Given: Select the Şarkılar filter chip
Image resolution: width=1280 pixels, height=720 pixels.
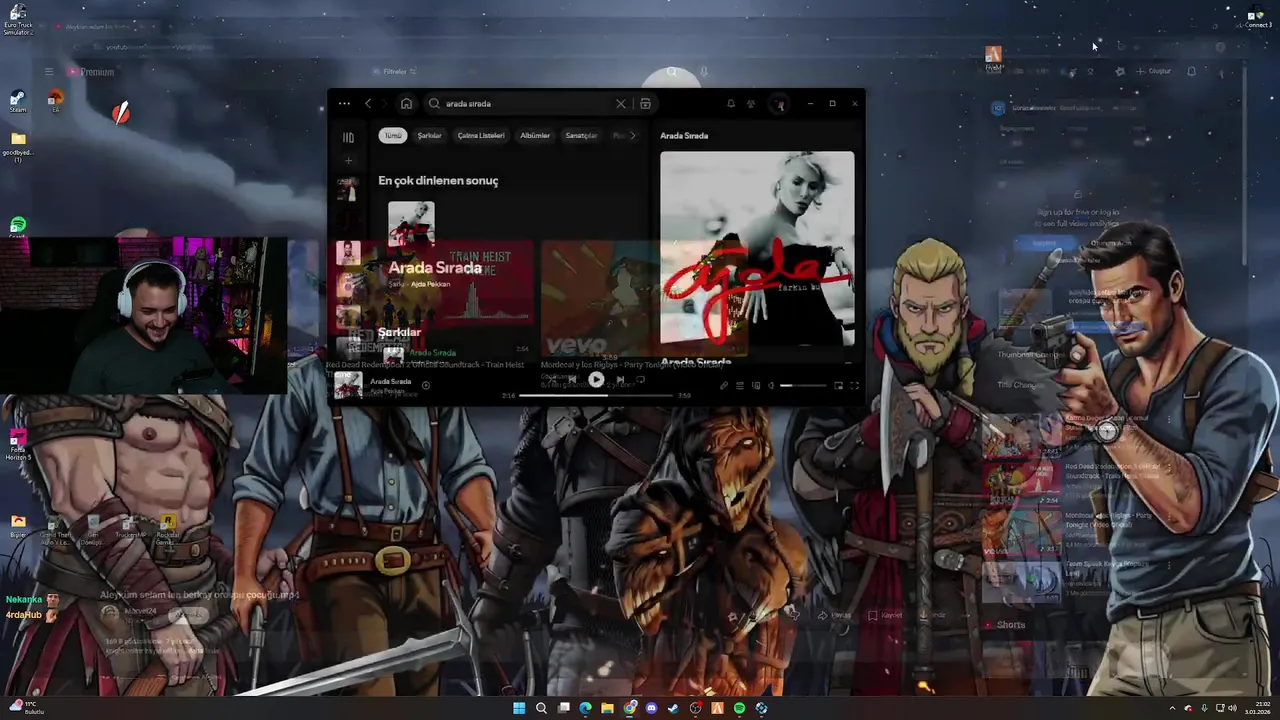Looking at the screenshot, I should coord(430,135).
